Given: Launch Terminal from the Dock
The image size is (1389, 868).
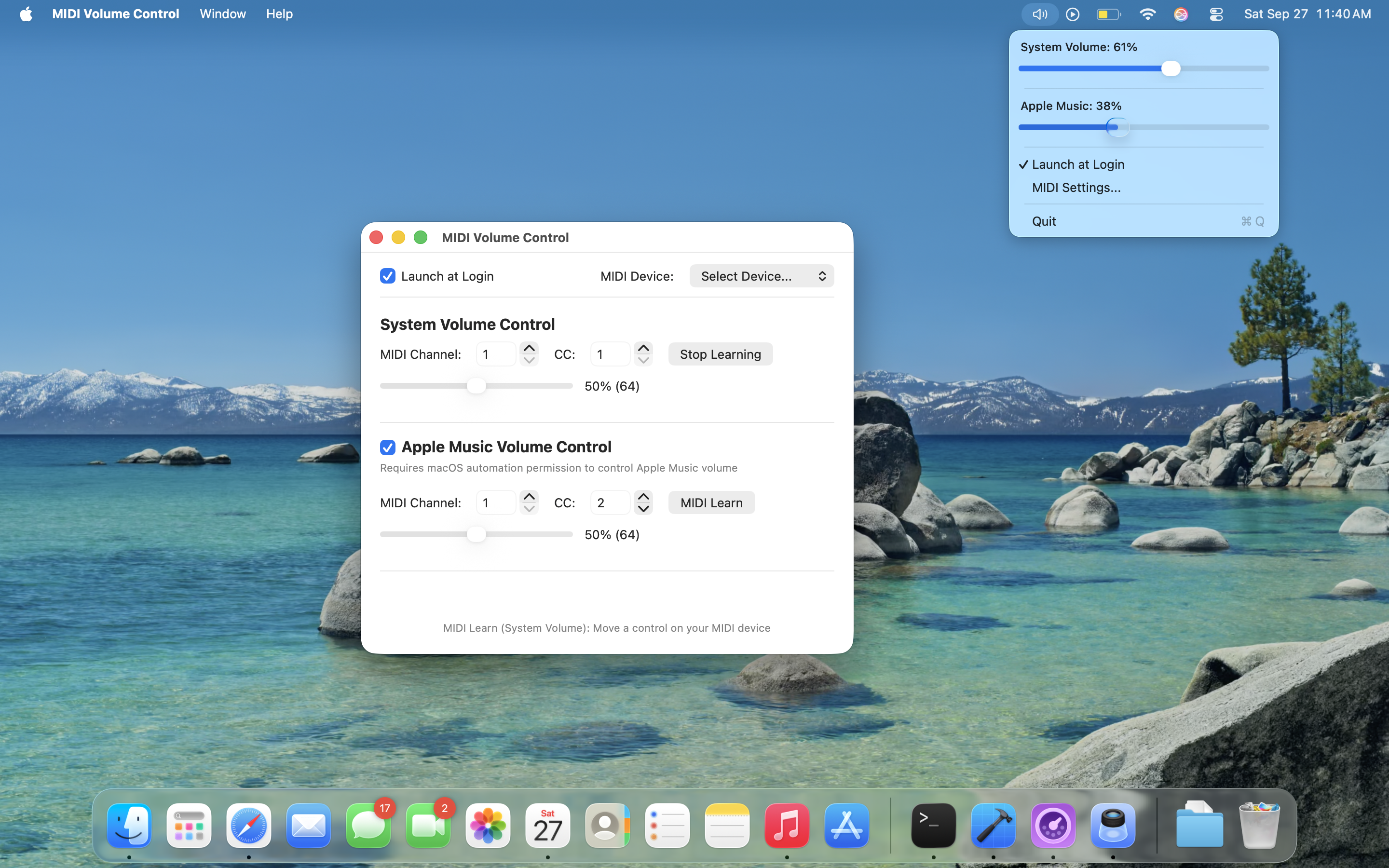Looking at the screenshot, I should (933, 826).
